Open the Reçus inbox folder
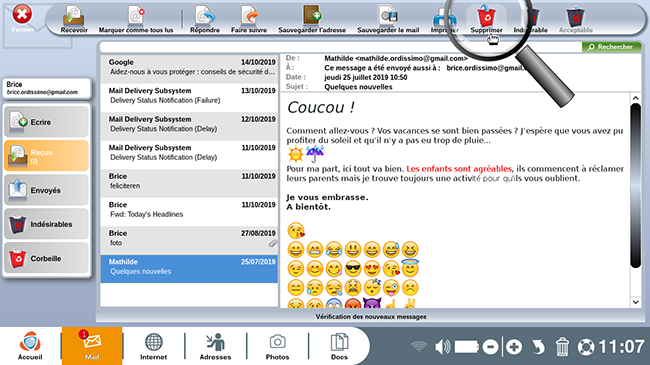 coord(46,156)
